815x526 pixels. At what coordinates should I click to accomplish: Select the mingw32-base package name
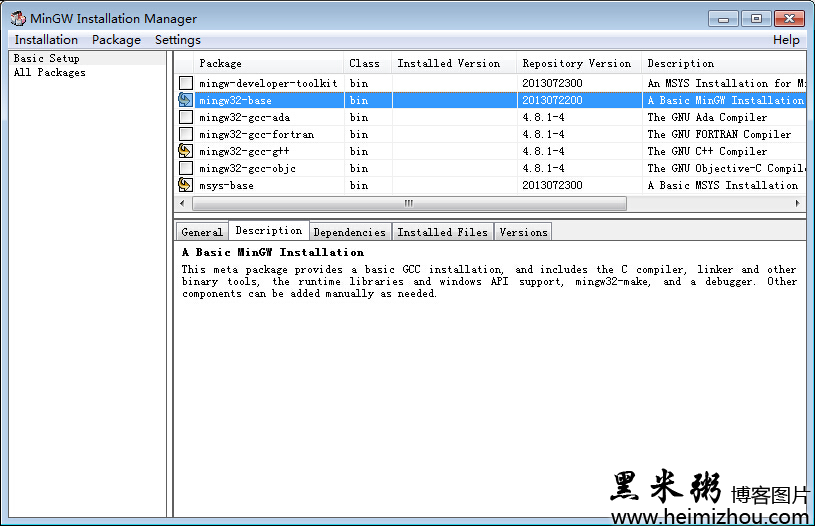(x=235, y=100)
